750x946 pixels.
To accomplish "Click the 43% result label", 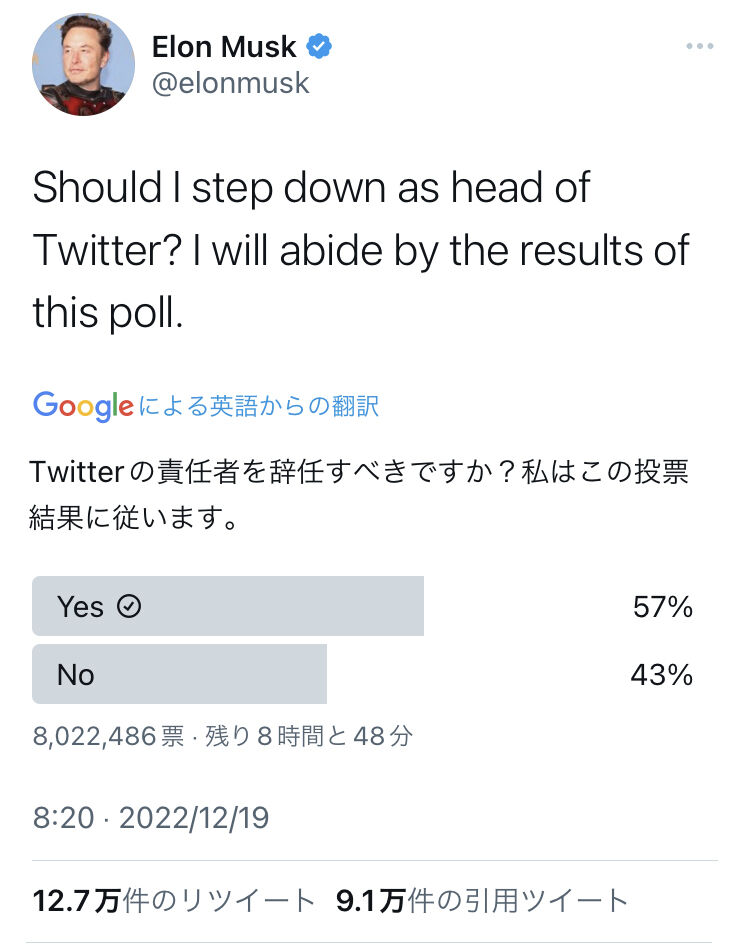I will click(662, 675).
